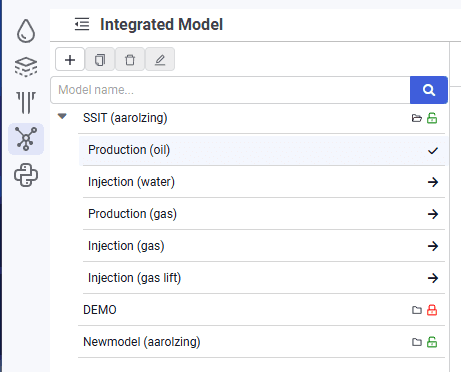Screen dimensions: 461x372
Task: Add a new model with plus button
Action: [x=70, y=59]
